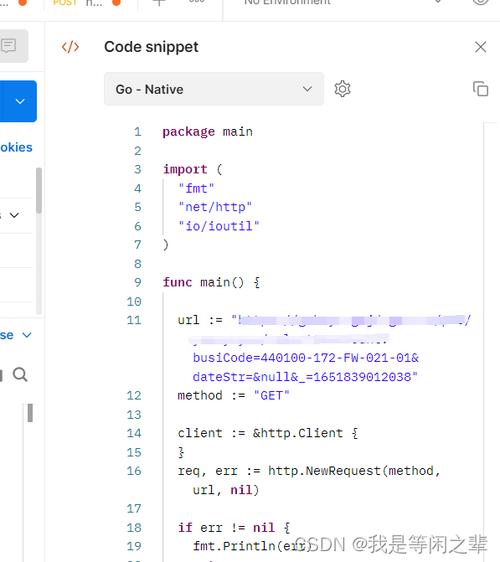This screenshot has height=562, width=500.
Task: Open the comments icon in sidebar
Action: 9,46
